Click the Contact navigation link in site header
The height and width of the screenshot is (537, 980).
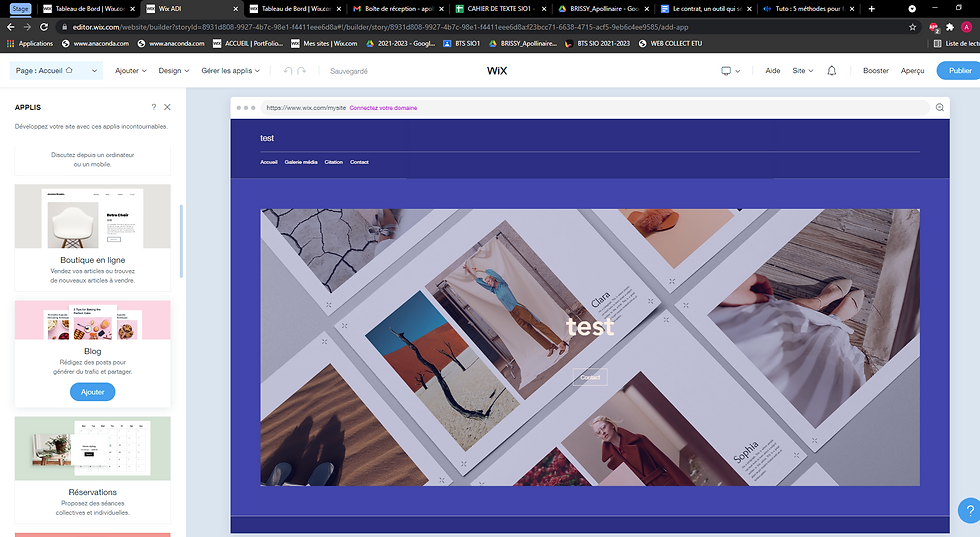(359, 162)
